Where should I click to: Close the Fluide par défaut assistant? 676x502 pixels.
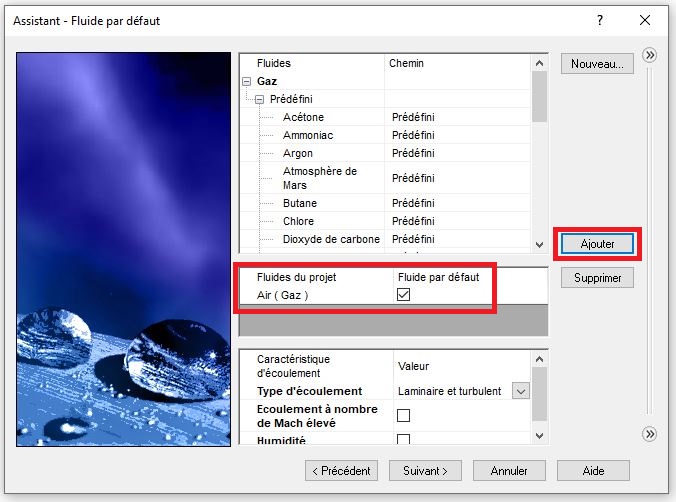click(645, 20)
